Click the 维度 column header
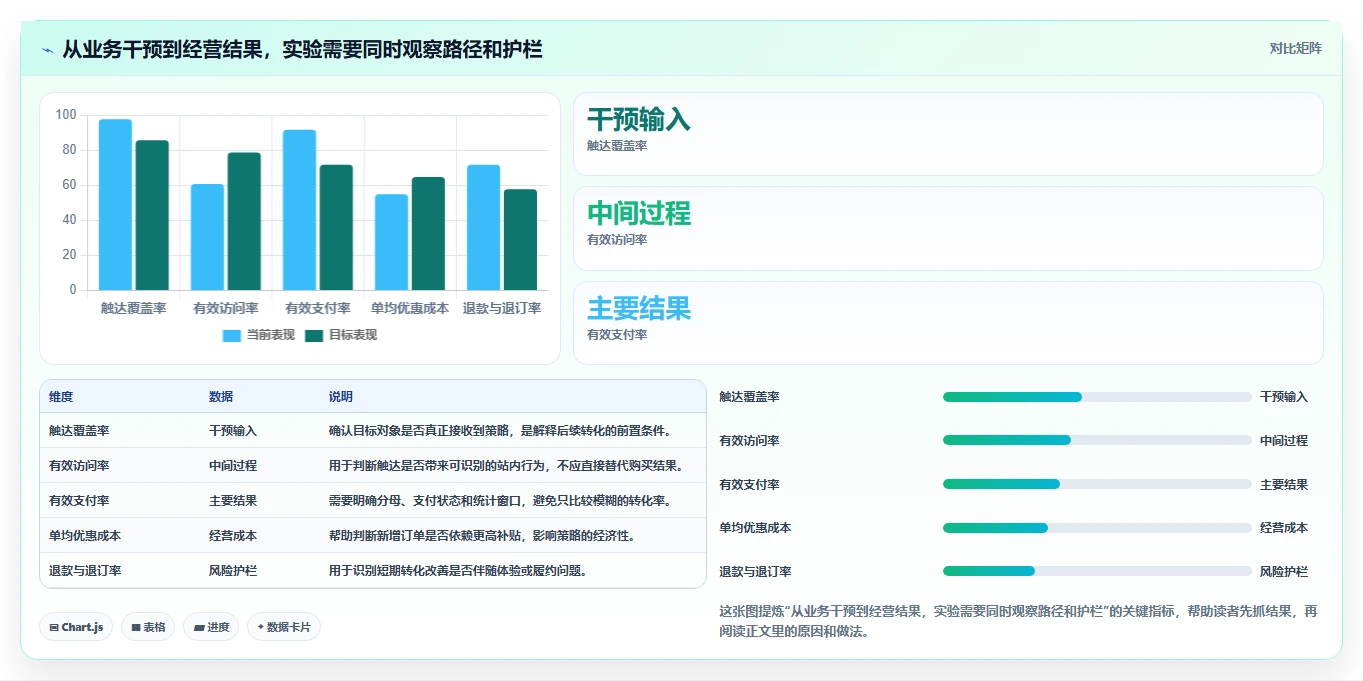 (61, 397)
